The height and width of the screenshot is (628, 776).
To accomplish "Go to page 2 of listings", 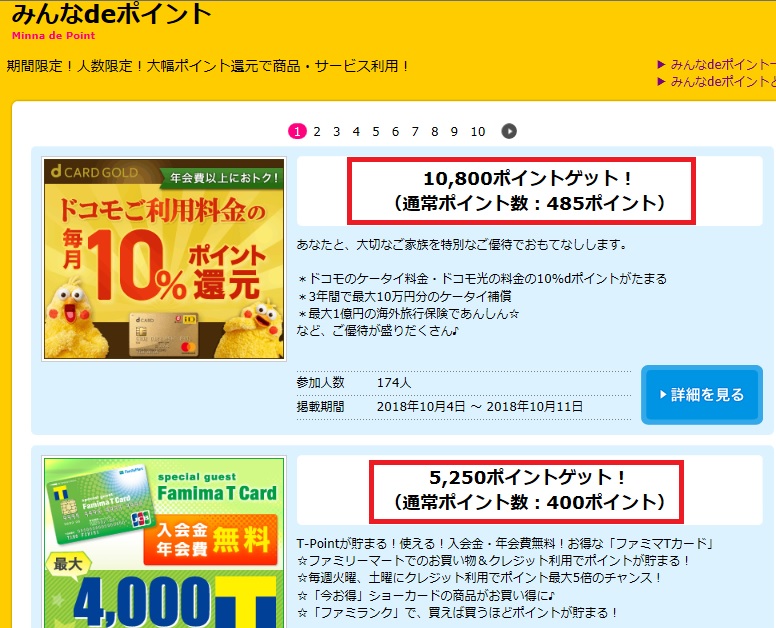I will pyautogui.click(x=317, y=132).
